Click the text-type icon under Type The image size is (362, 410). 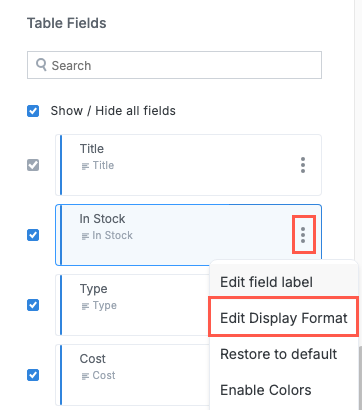click(85, 306)
